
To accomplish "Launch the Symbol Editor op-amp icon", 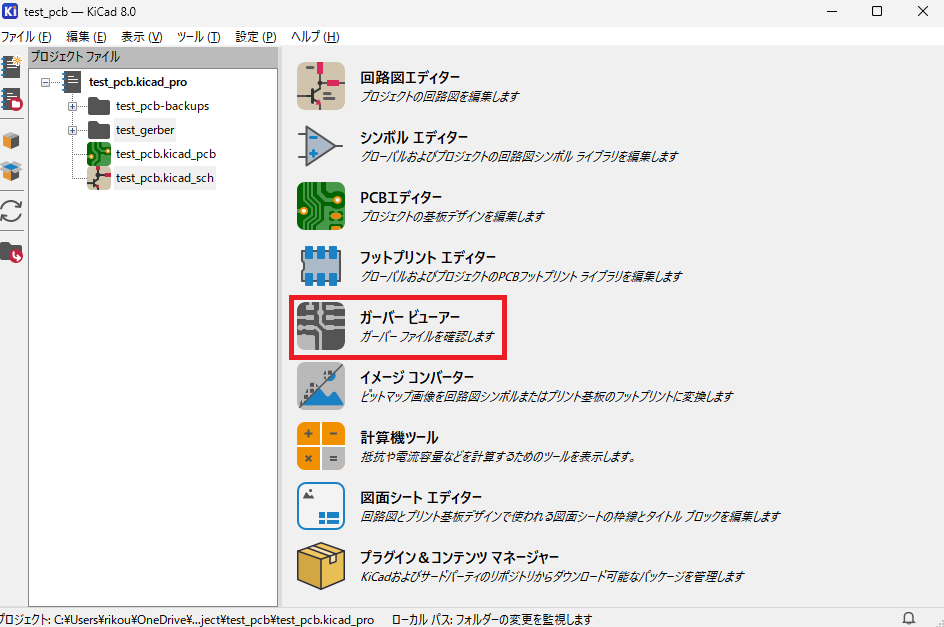I will click(321, 146).
